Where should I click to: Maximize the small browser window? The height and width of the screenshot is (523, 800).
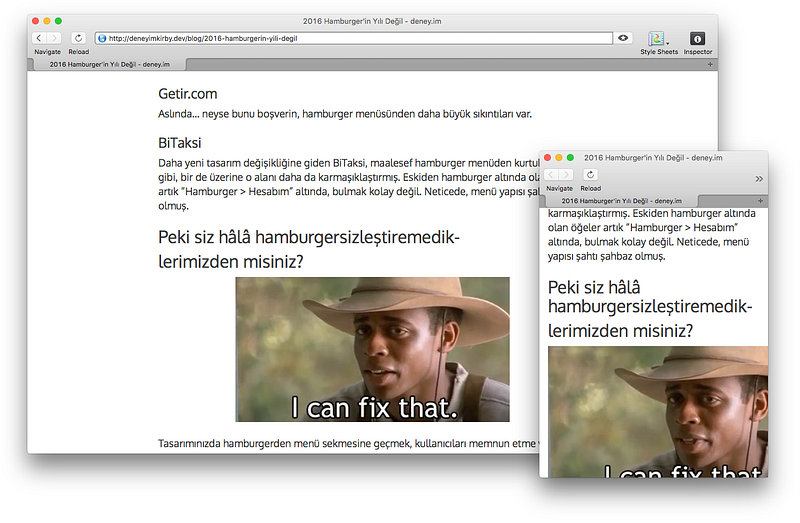click(571, 158)
